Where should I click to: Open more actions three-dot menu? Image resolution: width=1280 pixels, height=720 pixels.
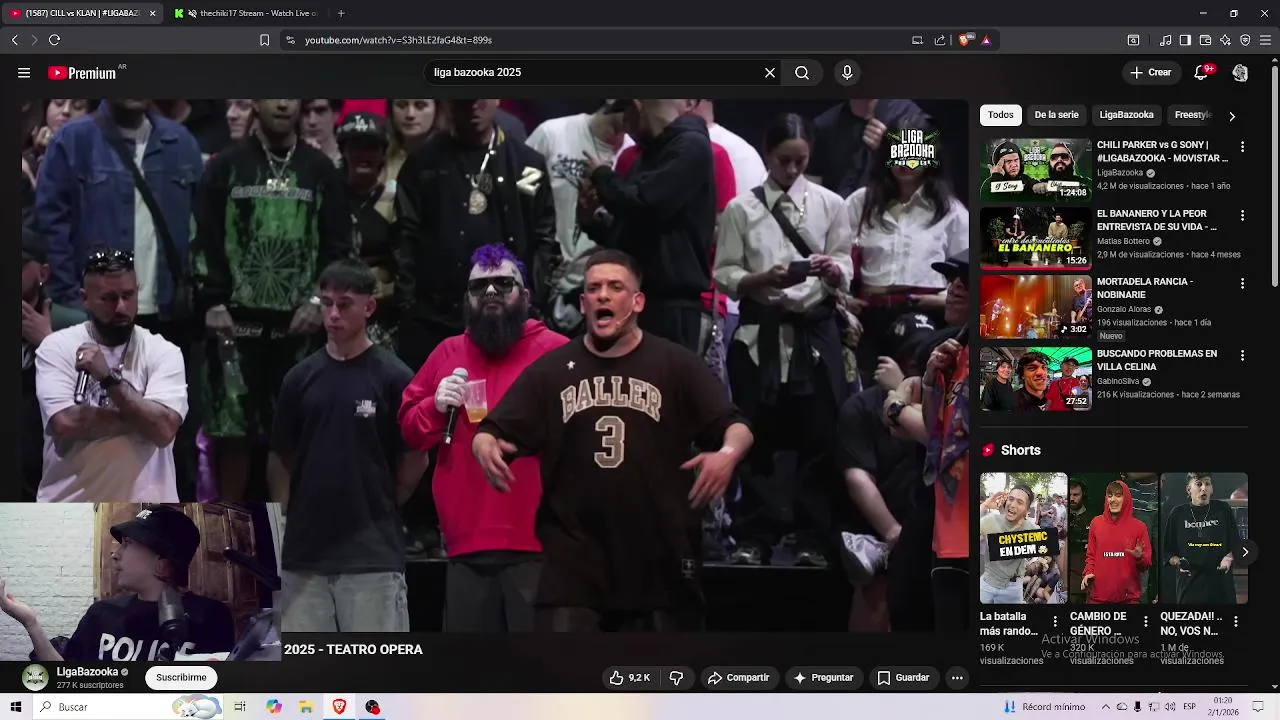click(x=957, y=678)
